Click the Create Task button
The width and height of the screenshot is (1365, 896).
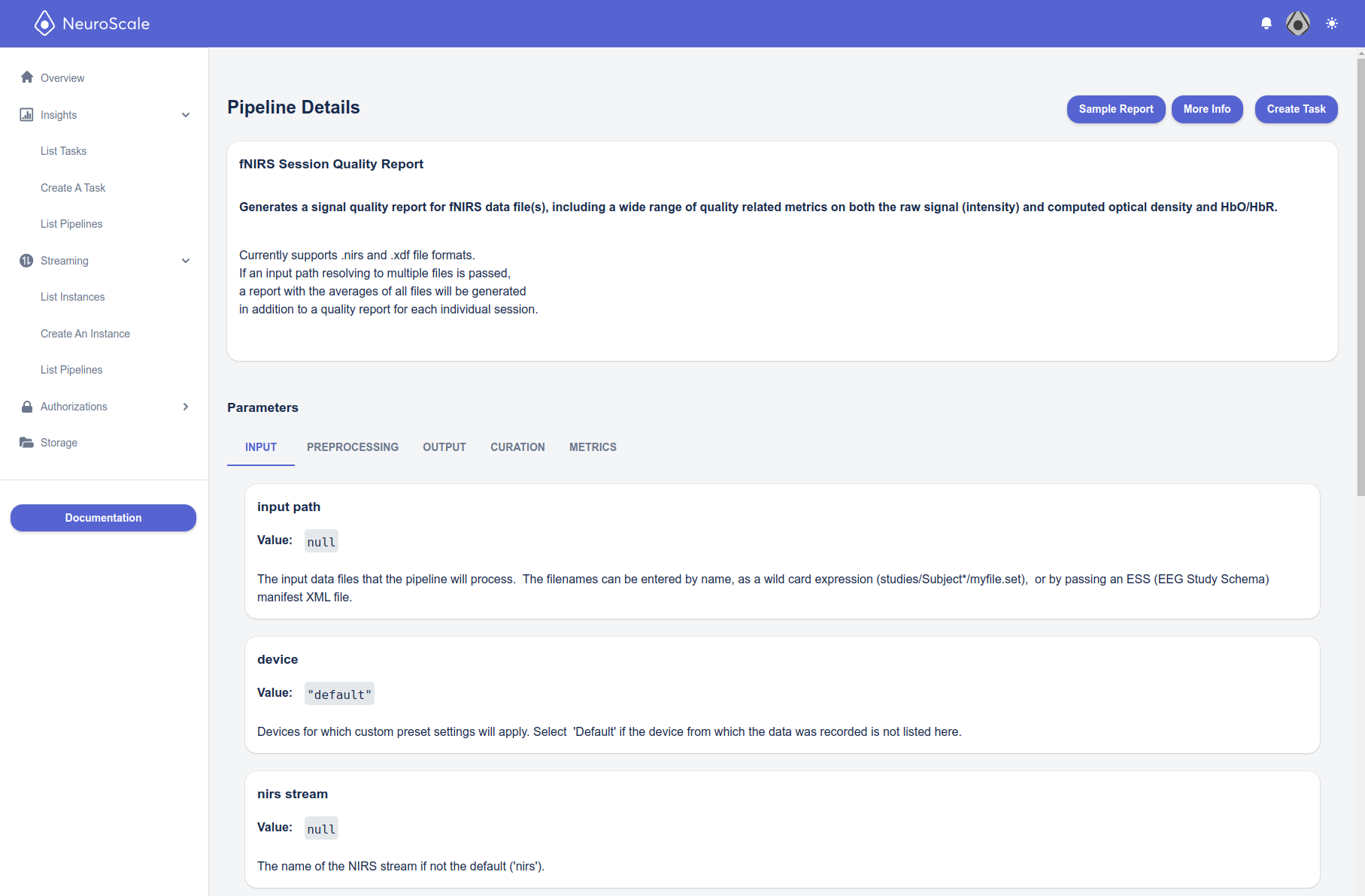1297,109
